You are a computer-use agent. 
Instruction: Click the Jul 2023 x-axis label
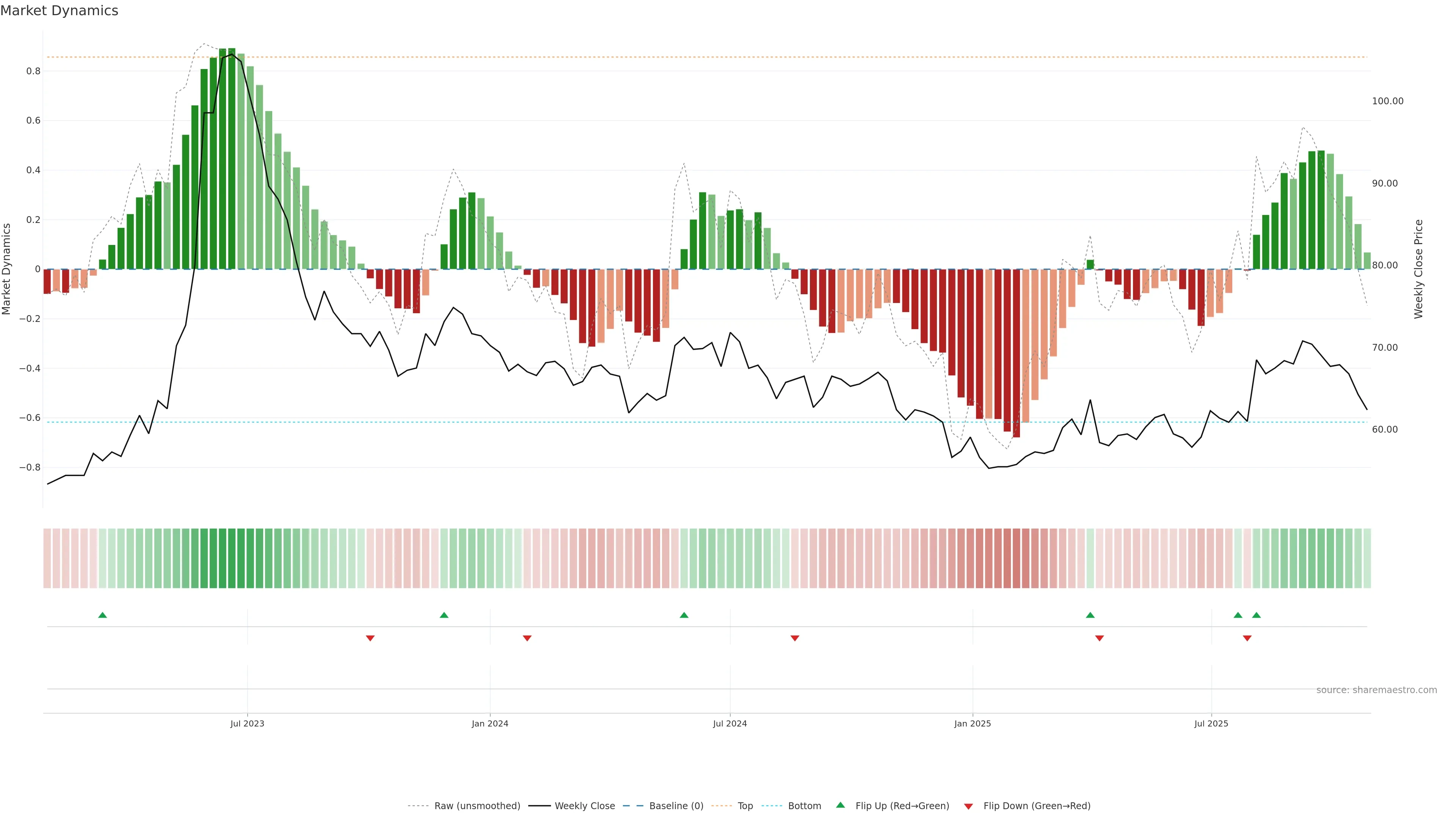click(x=247, y=723)
